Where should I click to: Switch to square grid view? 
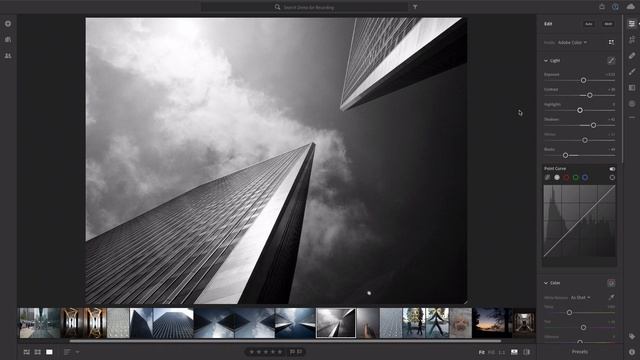tap(38, 352)
